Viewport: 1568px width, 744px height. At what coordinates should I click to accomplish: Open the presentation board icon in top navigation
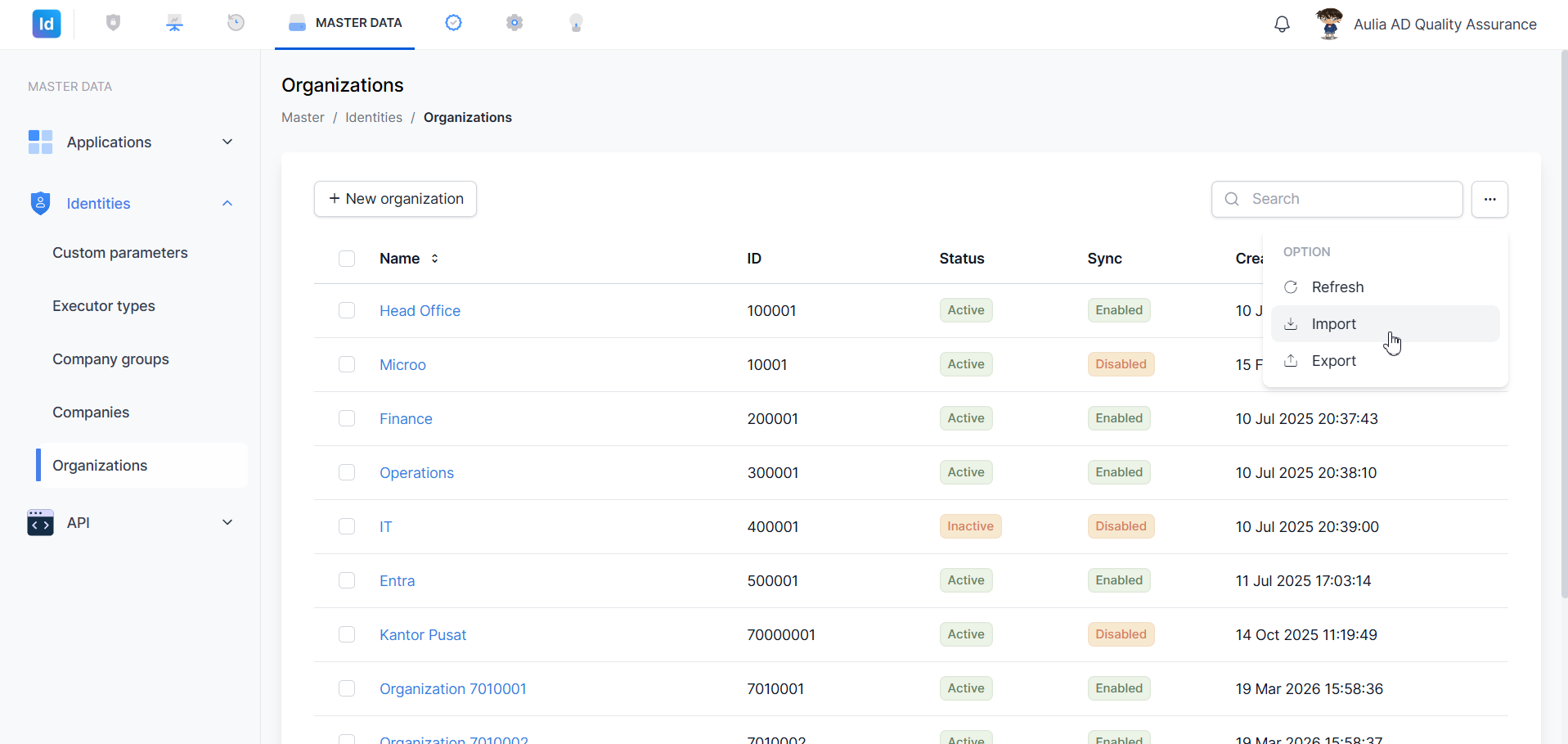(174, 23)
